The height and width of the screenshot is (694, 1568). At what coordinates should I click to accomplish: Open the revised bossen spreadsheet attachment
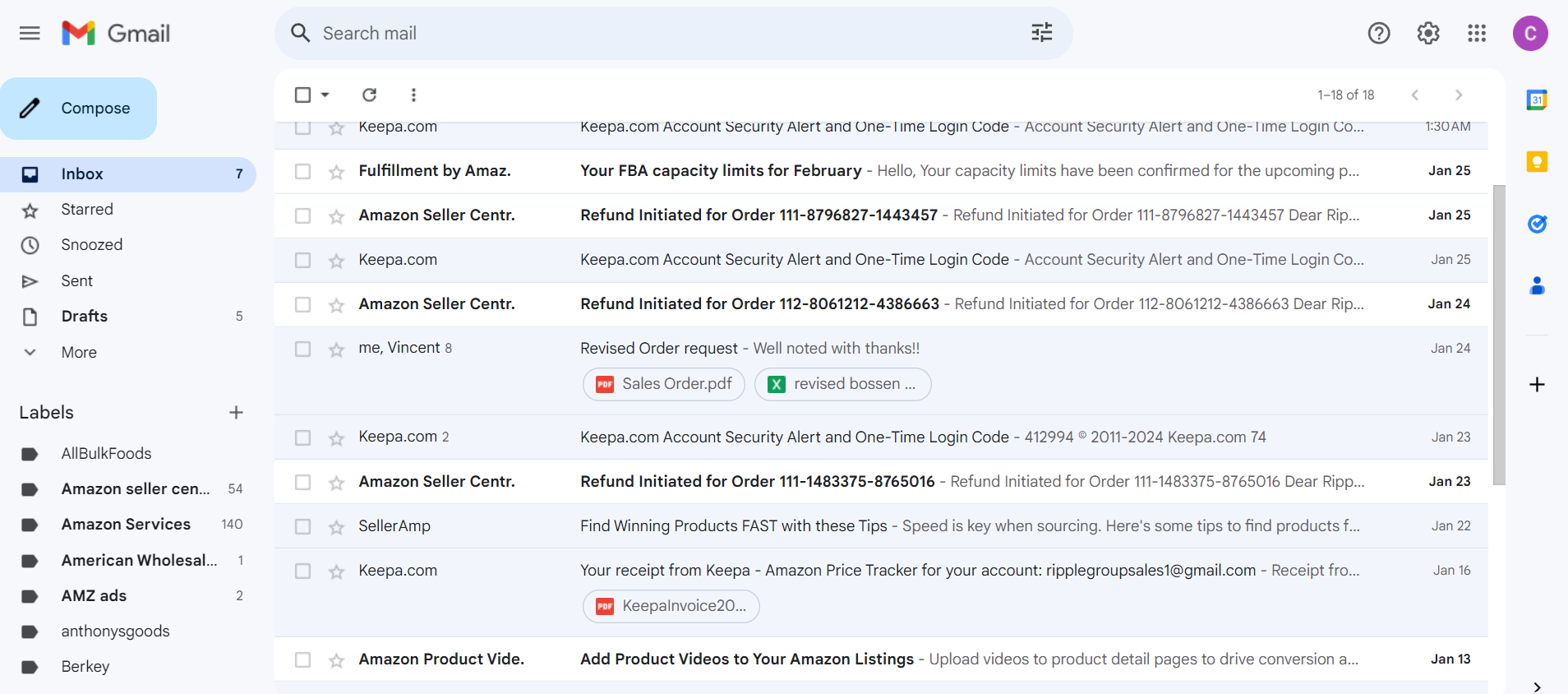point(843,384)
